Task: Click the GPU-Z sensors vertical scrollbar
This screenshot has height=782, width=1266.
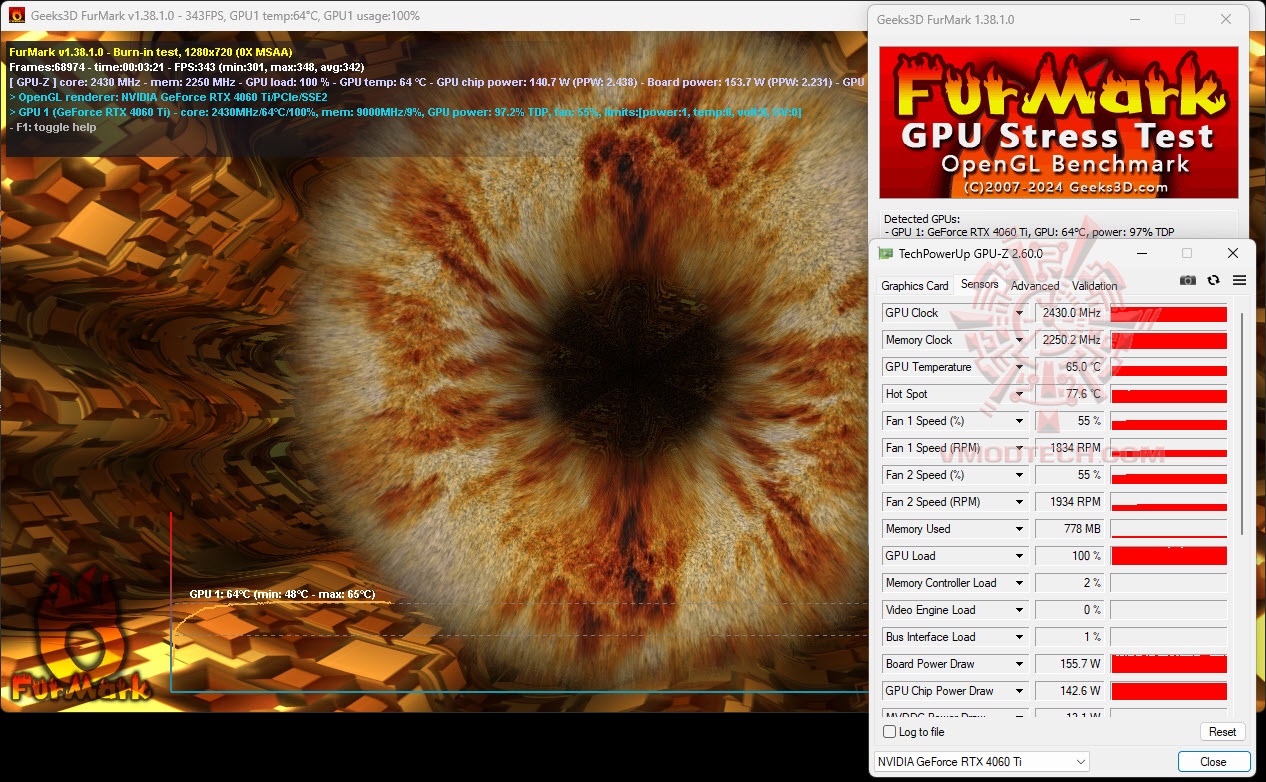Action: pyautogui.click(x=1242, y=423)
